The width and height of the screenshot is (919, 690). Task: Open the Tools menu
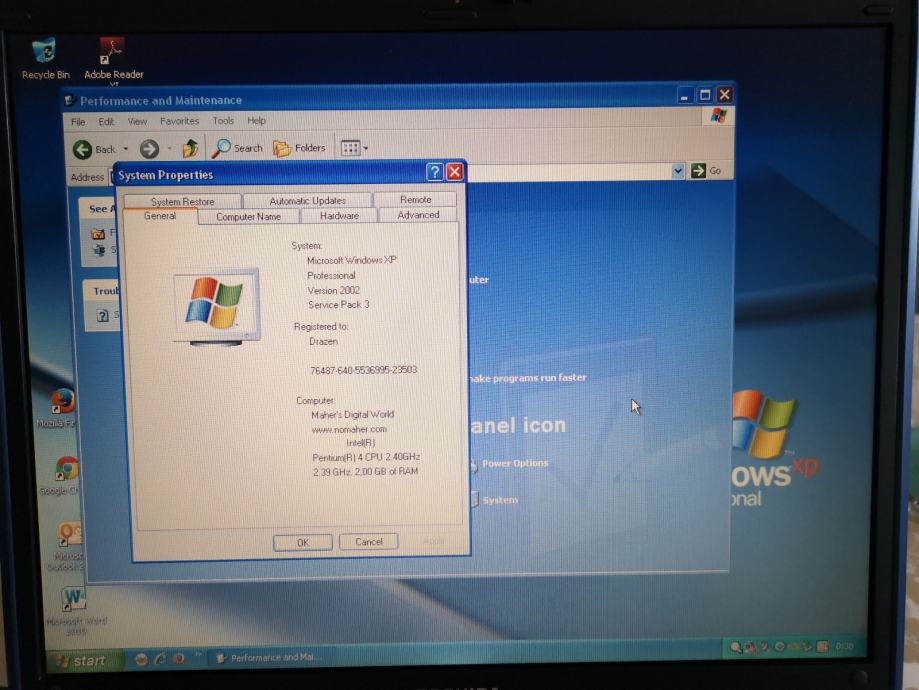223,120
